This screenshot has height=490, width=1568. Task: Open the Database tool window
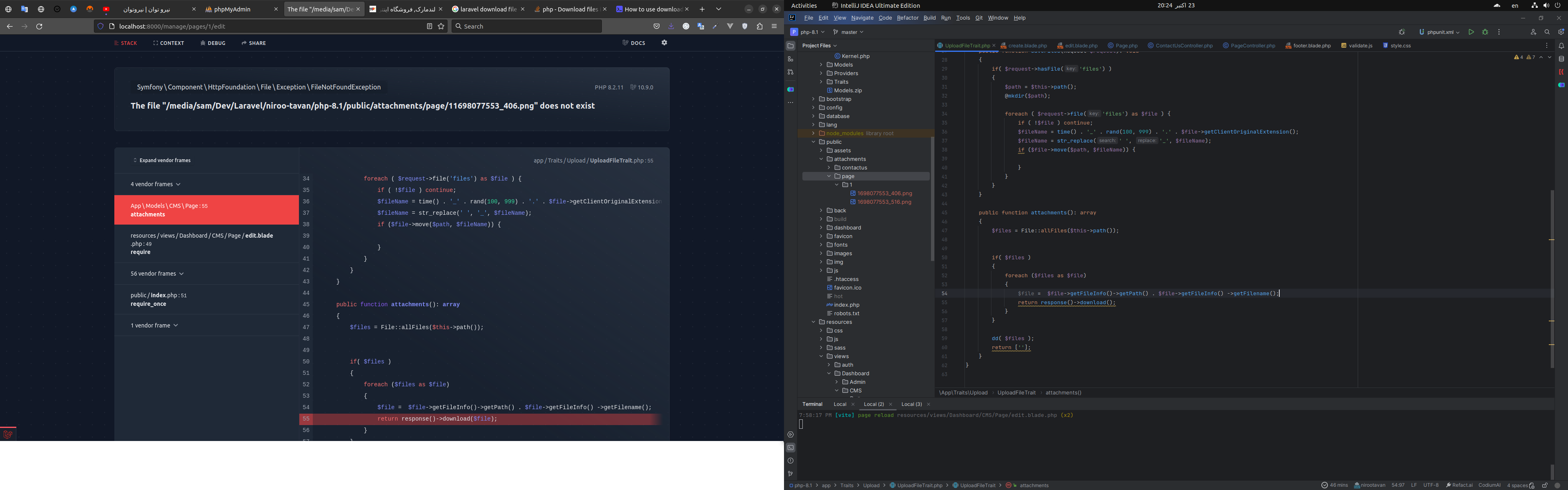click(1561, 59)
